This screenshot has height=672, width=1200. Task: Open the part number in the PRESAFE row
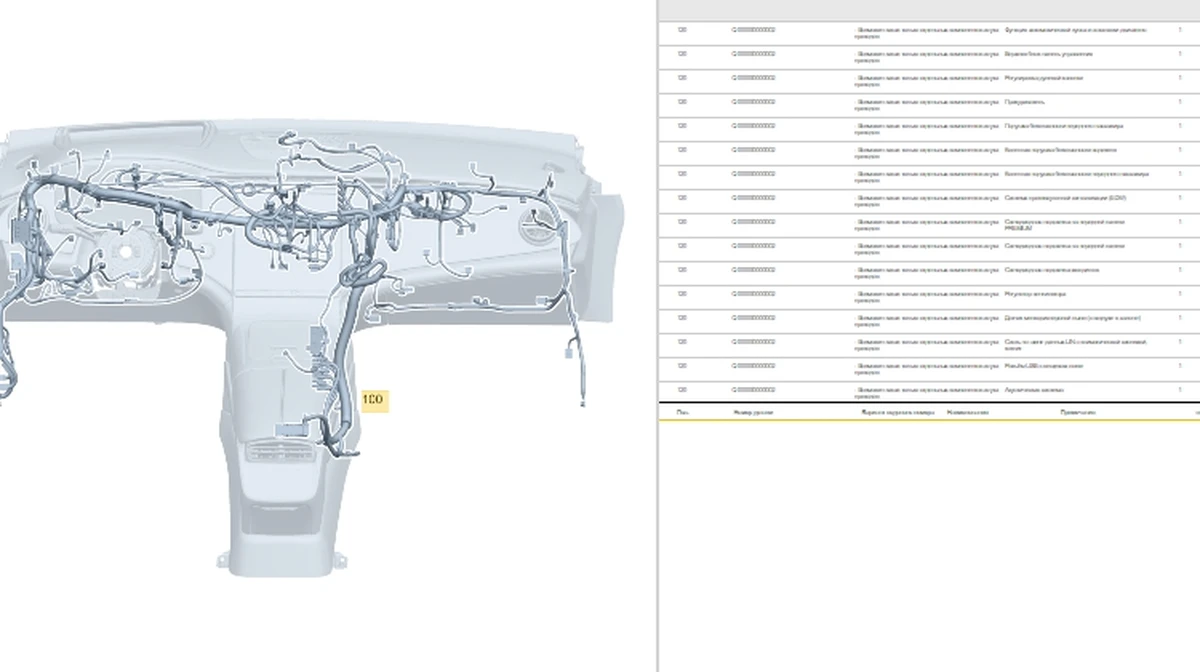[753, 222]
